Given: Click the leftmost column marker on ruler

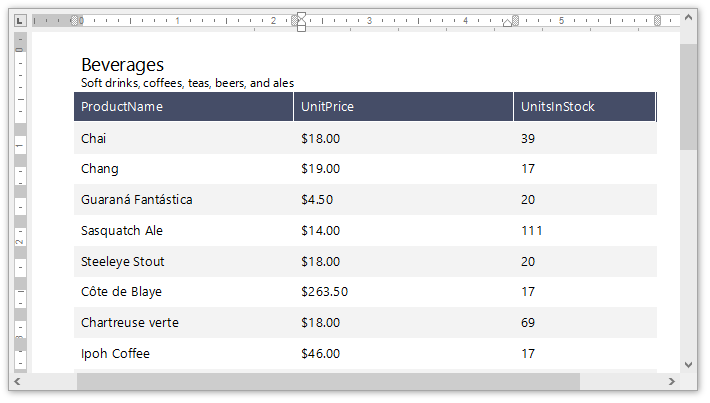Looking at the screenshot, I should pos(76,20).
